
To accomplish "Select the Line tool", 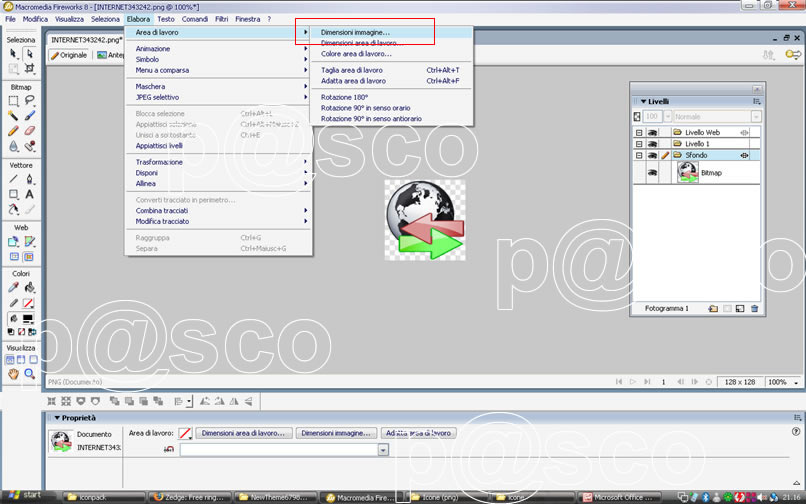I will click(x=13, y=179).
